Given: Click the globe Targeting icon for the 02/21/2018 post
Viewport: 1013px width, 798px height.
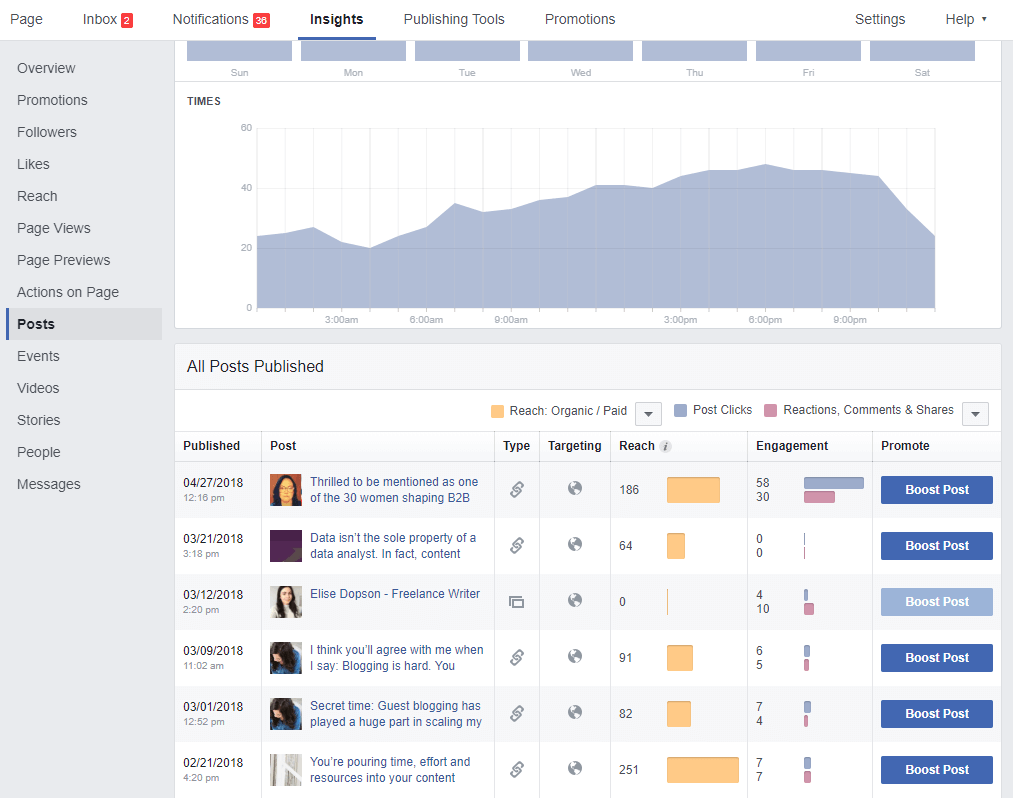Looking at the screenshot, I should (x=574, y=769).
